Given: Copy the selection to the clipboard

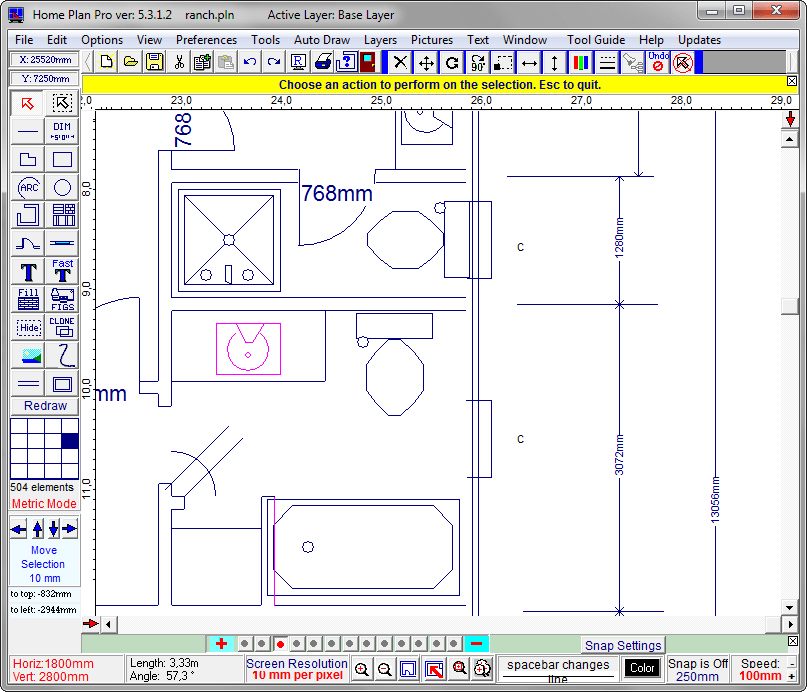Looking at the screenshot, I should tap(202, 62).
